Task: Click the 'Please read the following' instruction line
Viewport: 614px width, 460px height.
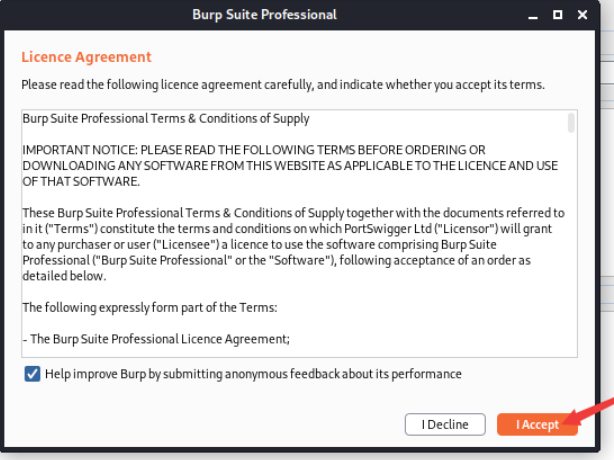Action: pos(283,85)
